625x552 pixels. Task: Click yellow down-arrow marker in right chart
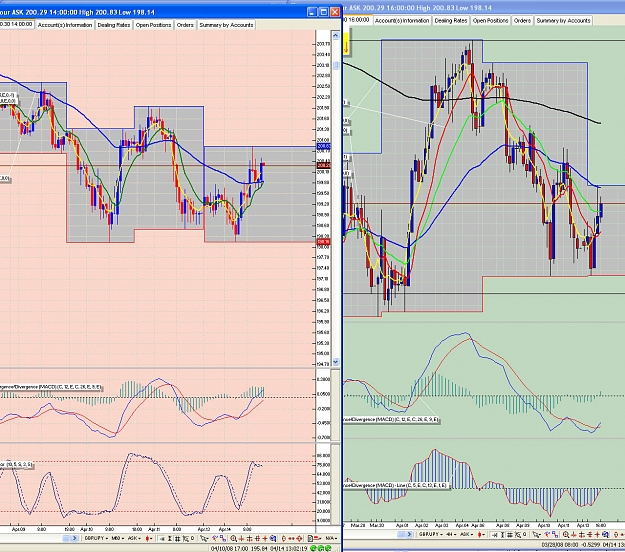(x=346, y=43)
